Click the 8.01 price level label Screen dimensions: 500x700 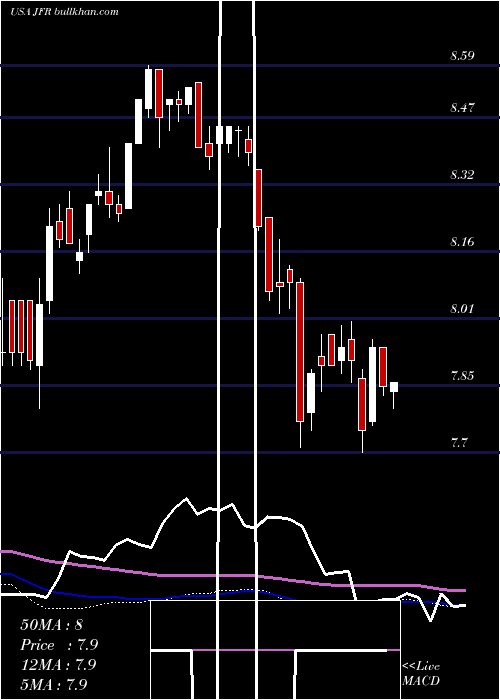462,309
